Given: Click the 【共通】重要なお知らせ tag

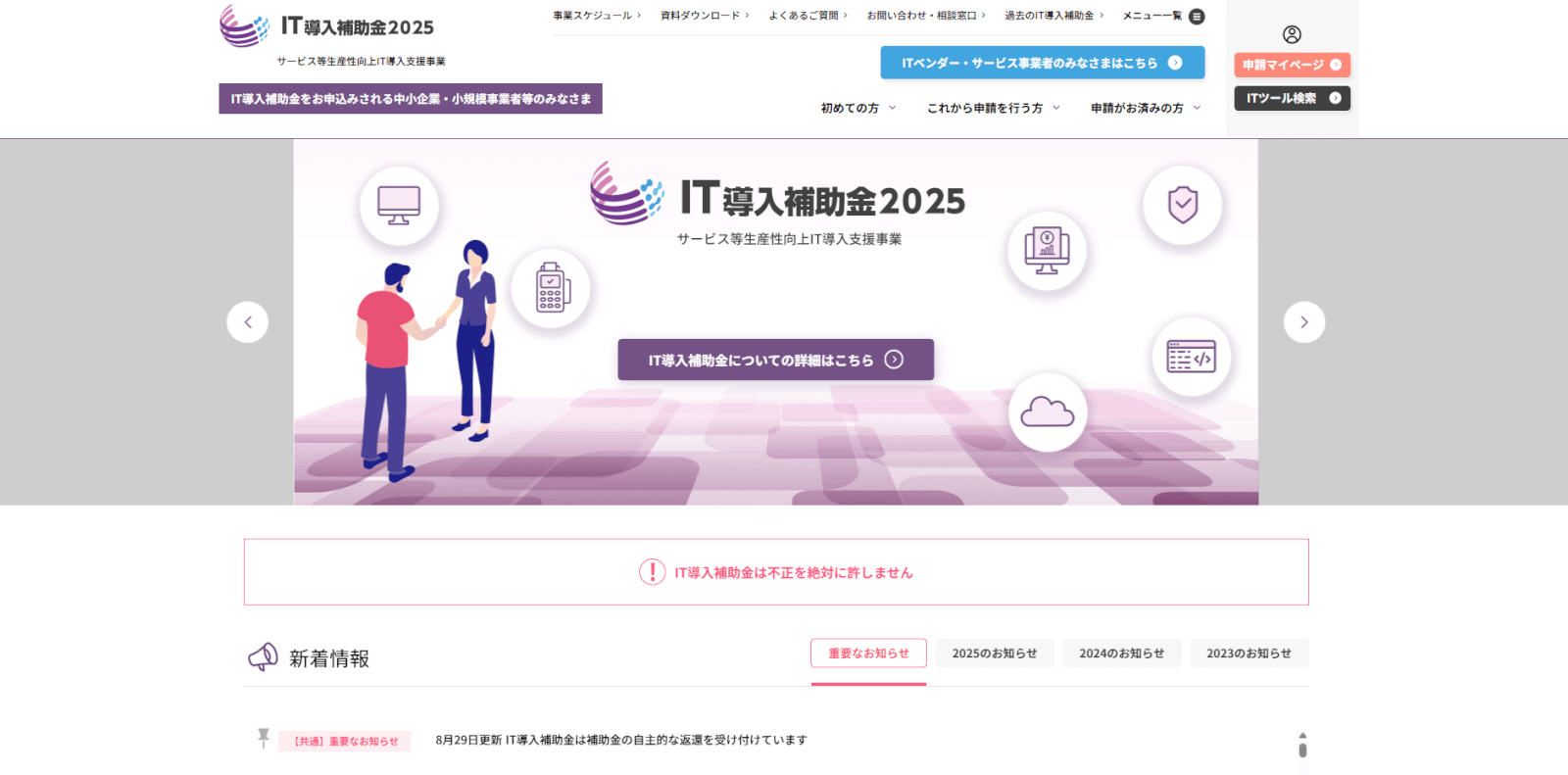Looking at the screenshot, I should (345, 742).
